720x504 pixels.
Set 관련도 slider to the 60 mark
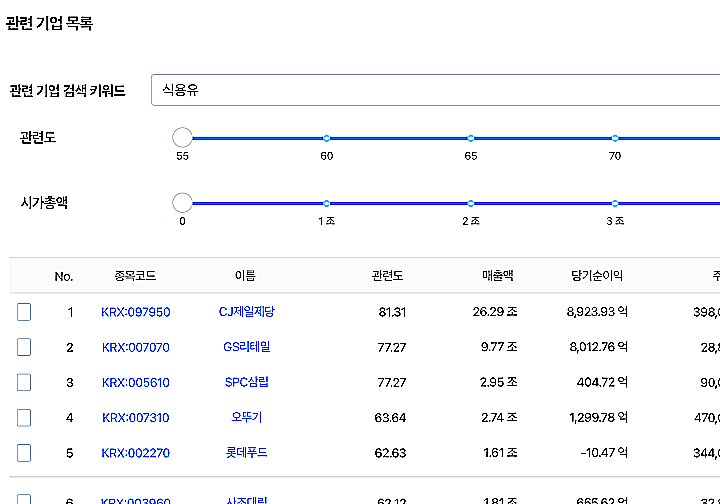tap(326, 138)
